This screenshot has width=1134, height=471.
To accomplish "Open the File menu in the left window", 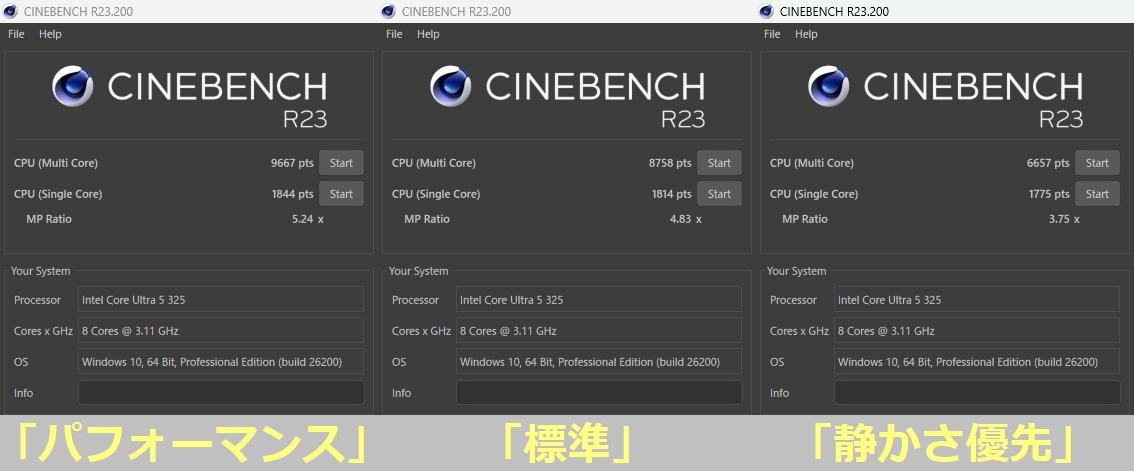I will [16, 34].
